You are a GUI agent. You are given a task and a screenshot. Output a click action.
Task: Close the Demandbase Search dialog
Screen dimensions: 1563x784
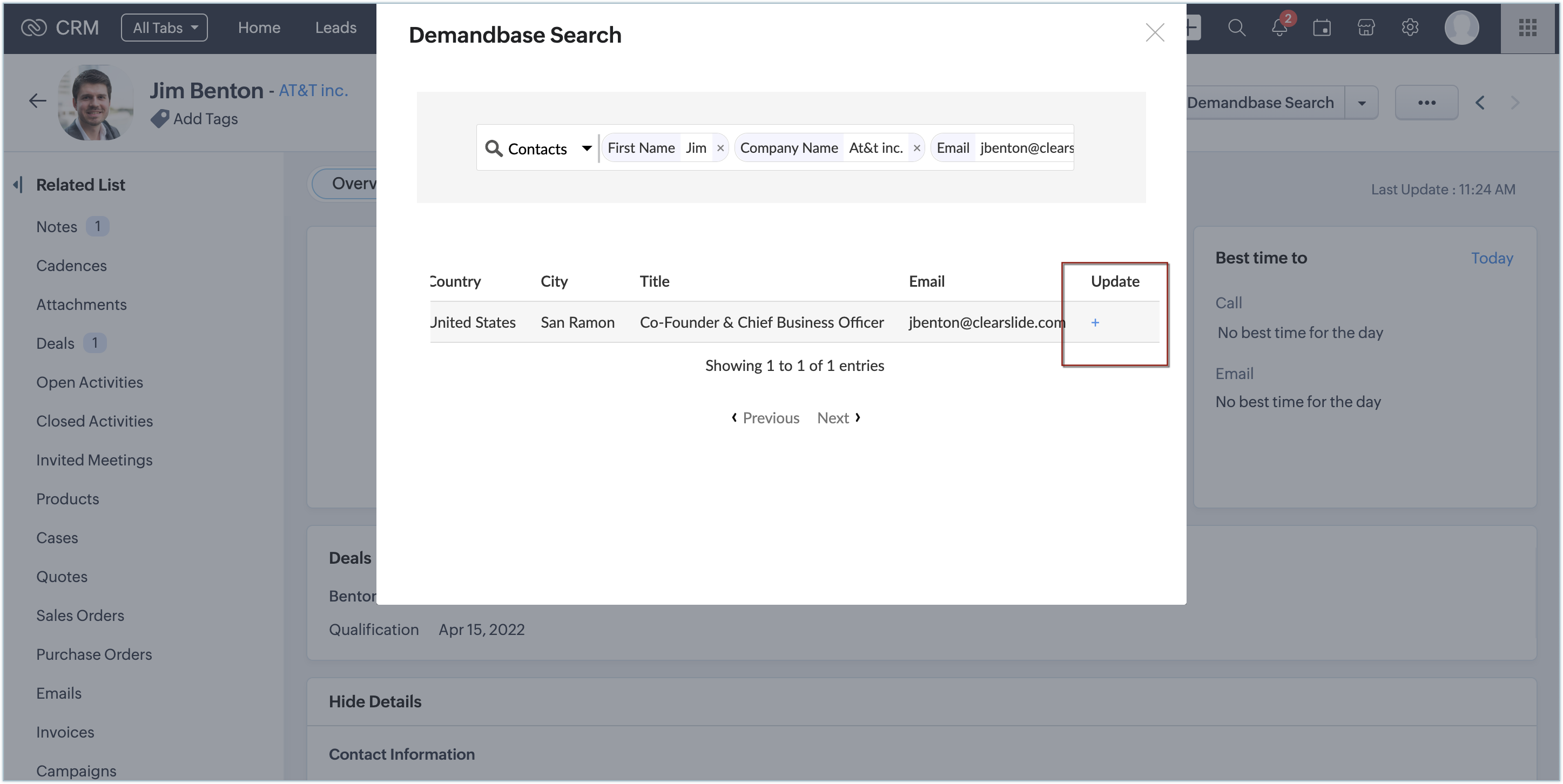coord(1154,33)
